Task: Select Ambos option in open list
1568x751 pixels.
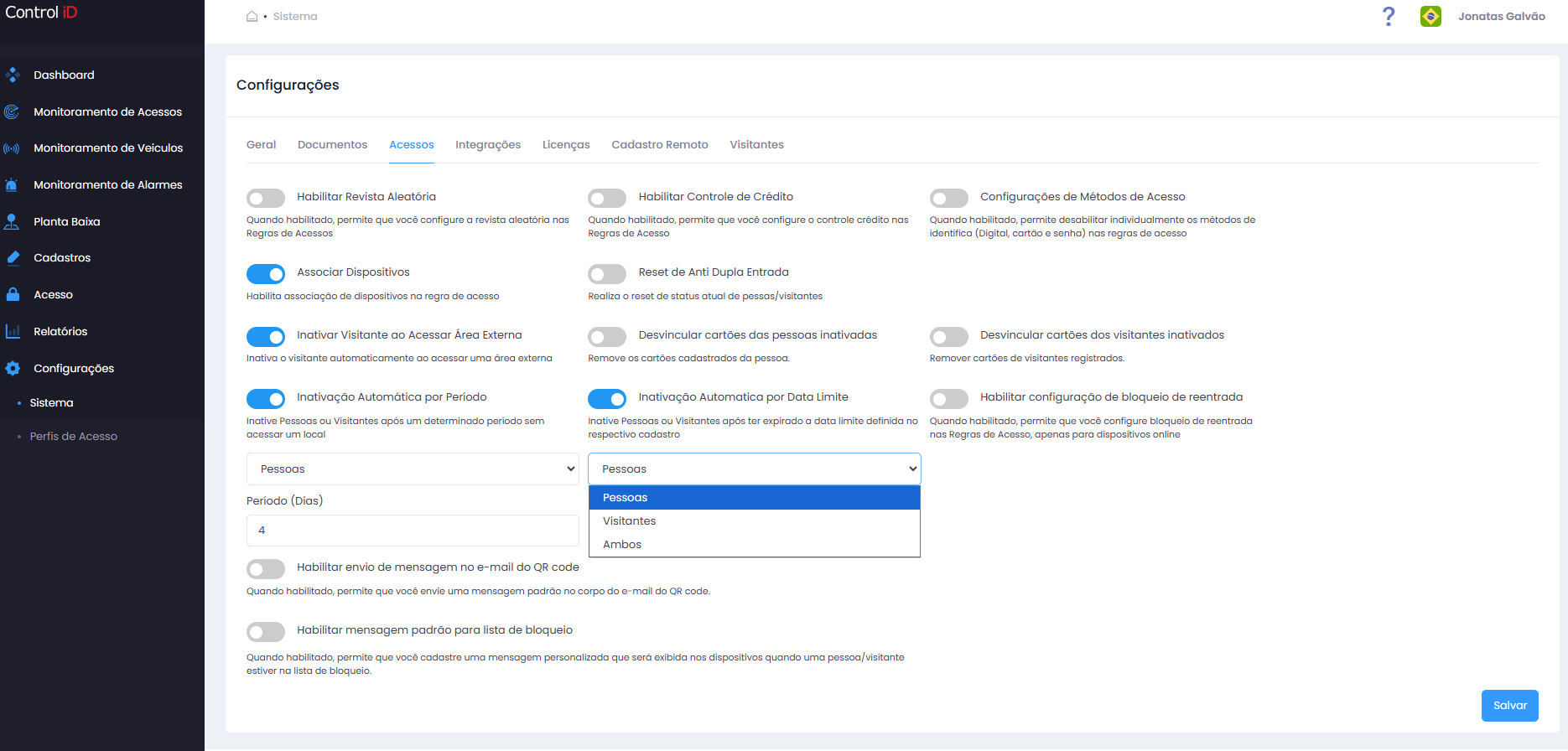Action: tap(755, 545)
